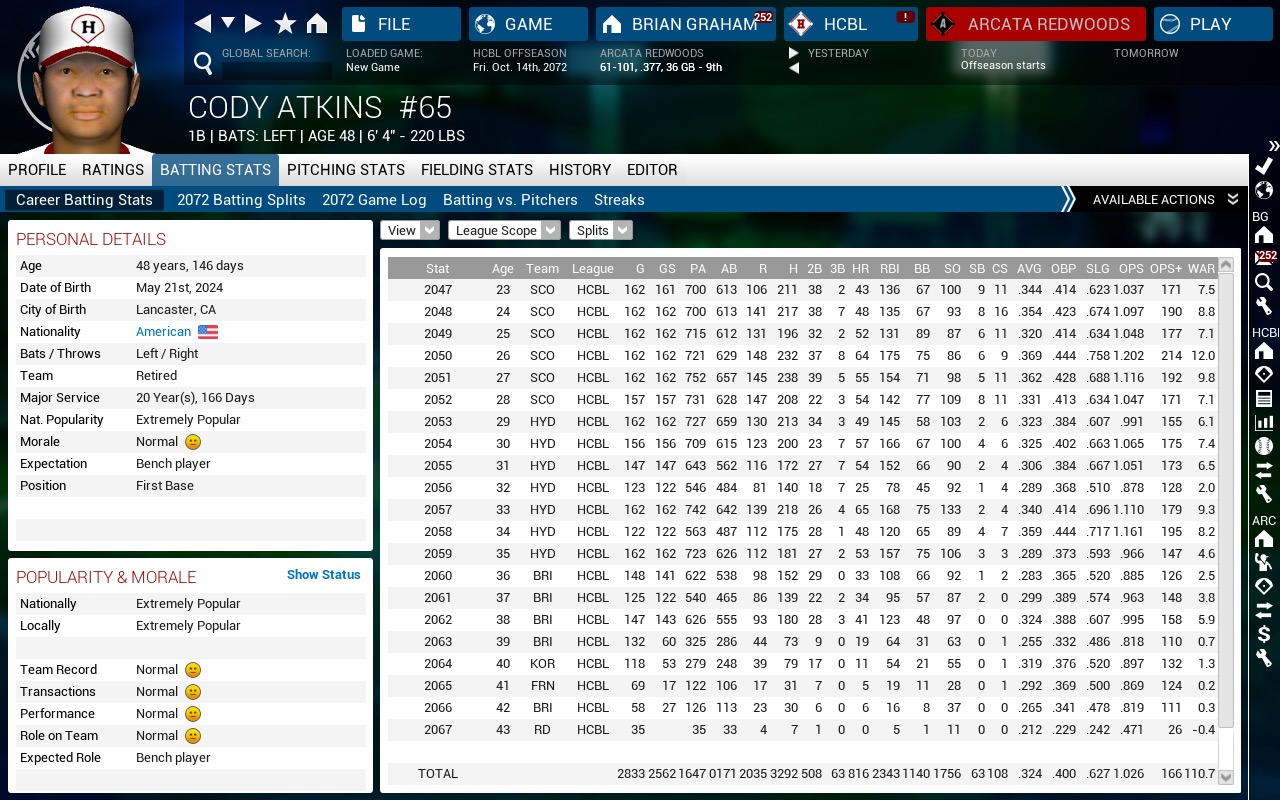Open the Editor tab
Screen dimensions: 1280x800
(x=652, y=170)
